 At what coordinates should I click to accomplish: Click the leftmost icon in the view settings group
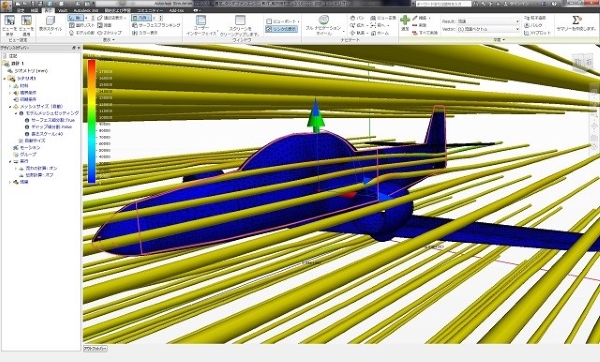(x=9, y=20)
